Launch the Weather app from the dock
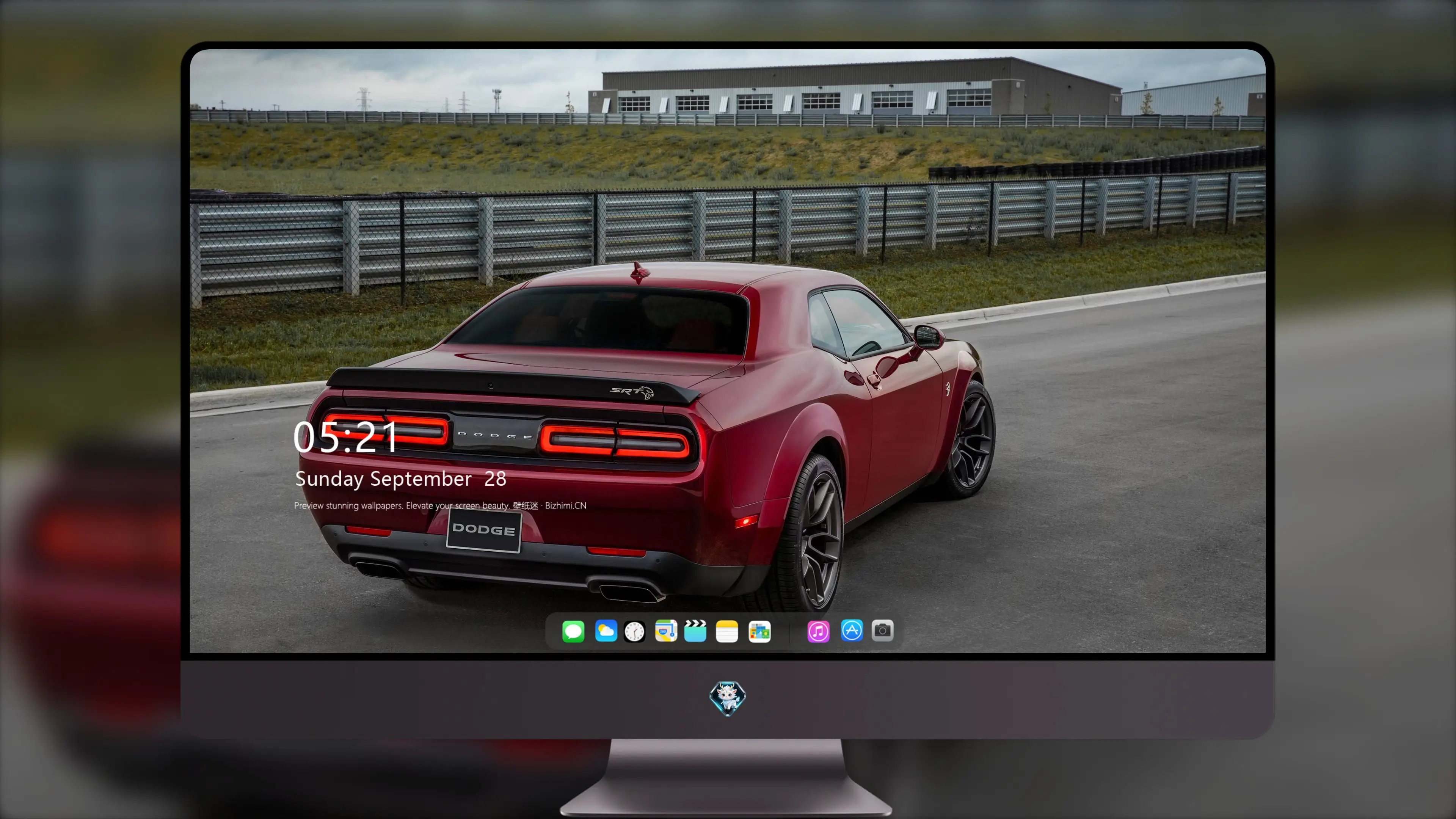This screenshot has height=819, width=1456. 606,631
